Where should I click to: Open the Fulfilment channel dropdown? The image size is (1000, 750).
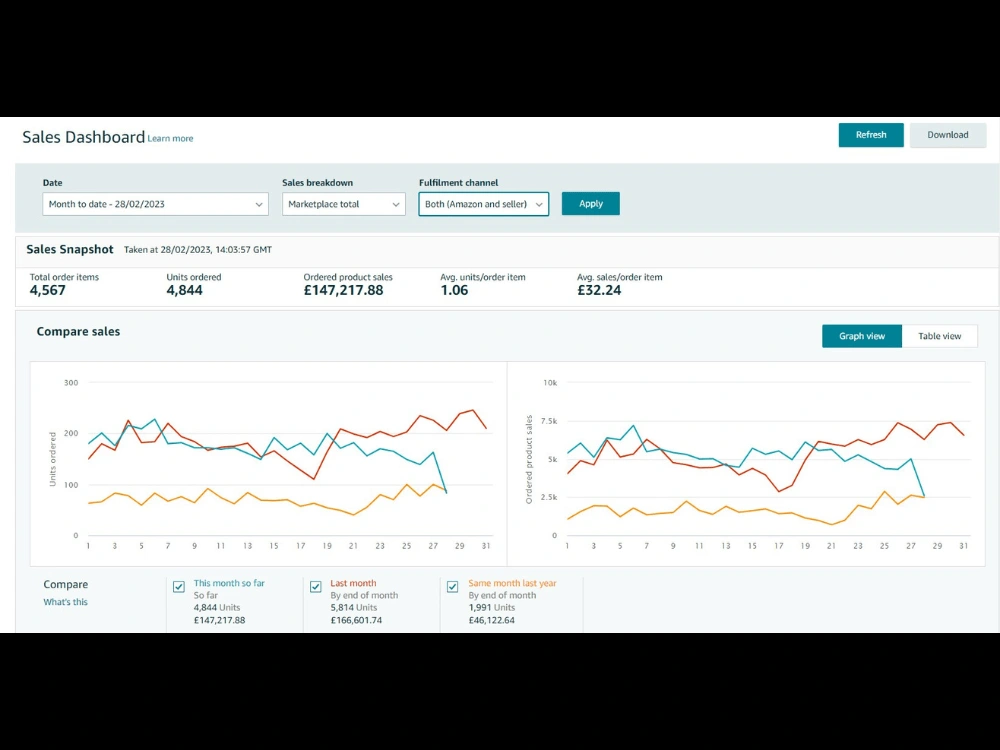pos(483,204)
